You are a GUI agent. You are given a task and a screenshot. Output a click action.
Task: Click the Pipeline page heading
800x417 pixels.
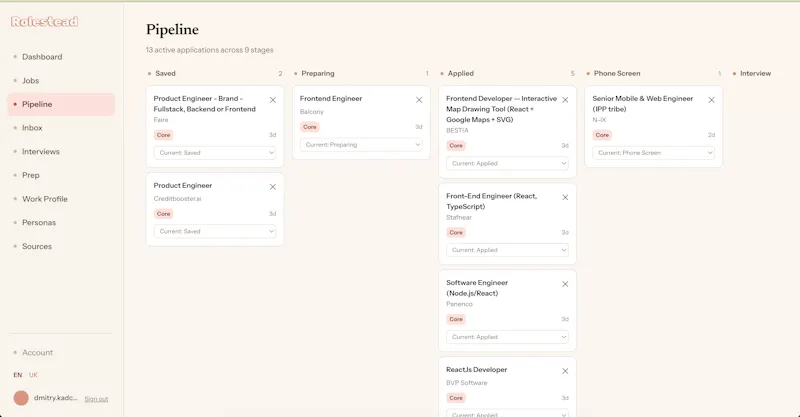click(x=172, y=30)
